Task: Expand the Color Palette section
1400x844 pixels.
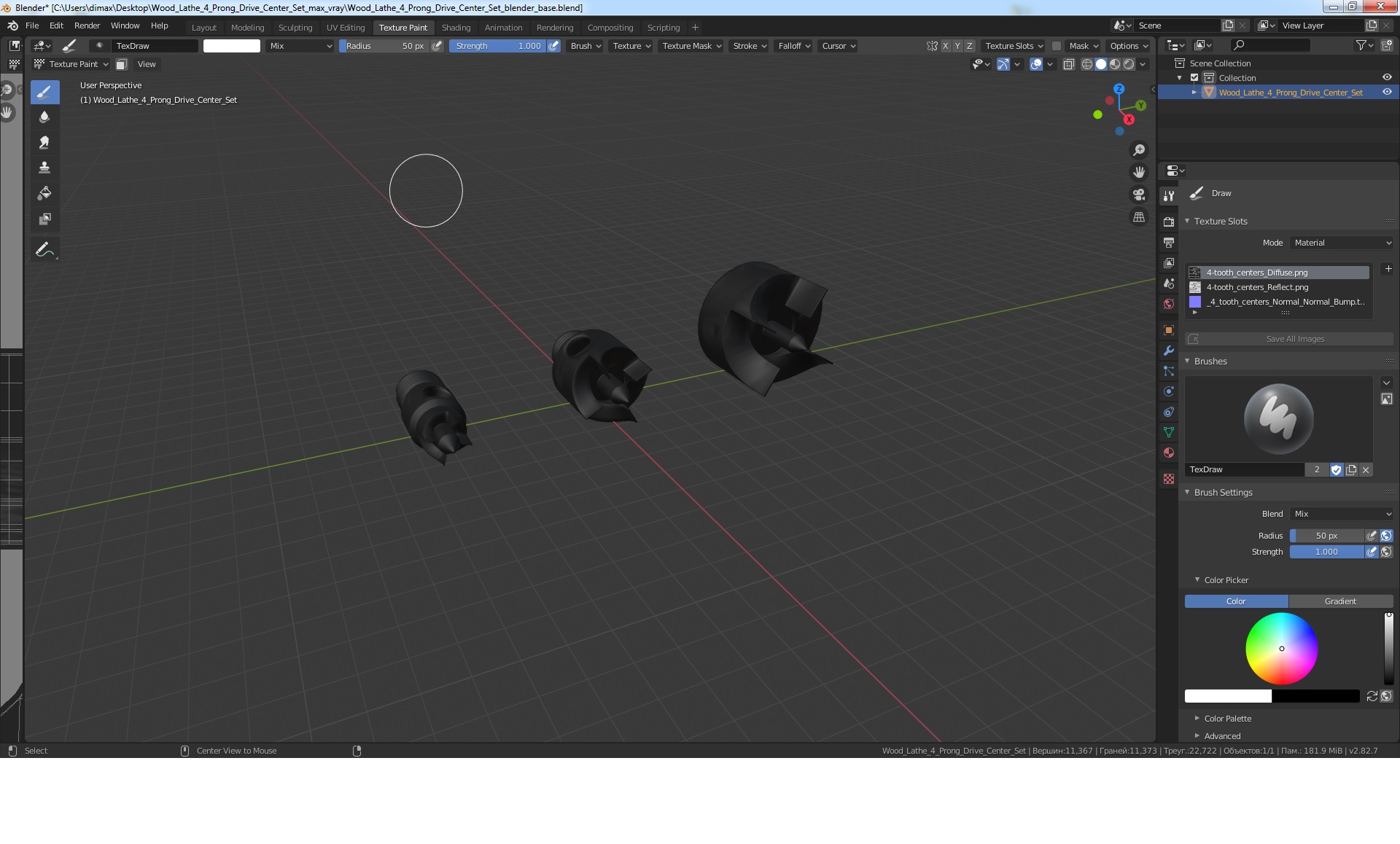Action: coord(1228,719)
